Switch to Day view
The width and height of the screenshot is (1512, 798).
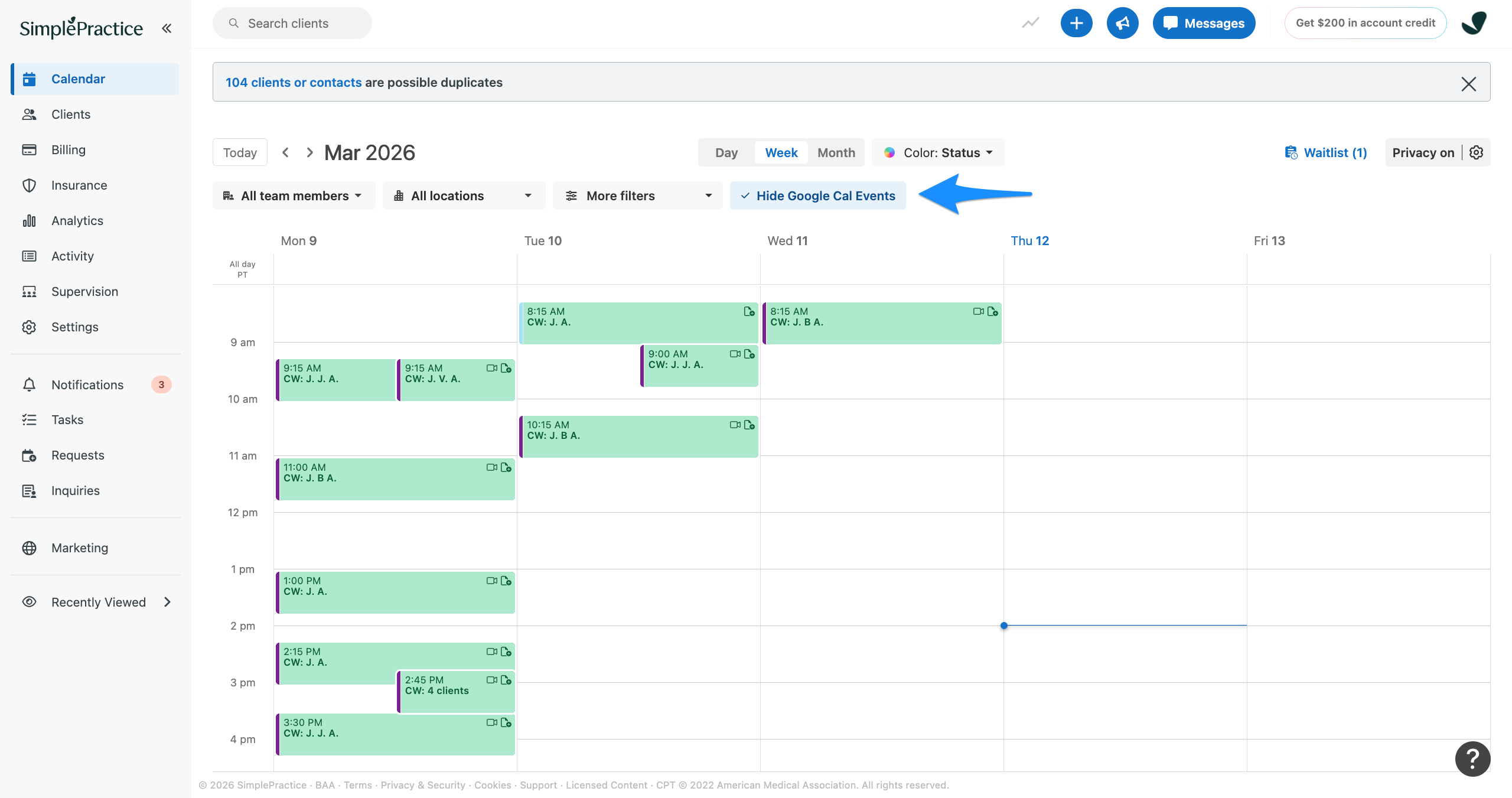(726, 152)
